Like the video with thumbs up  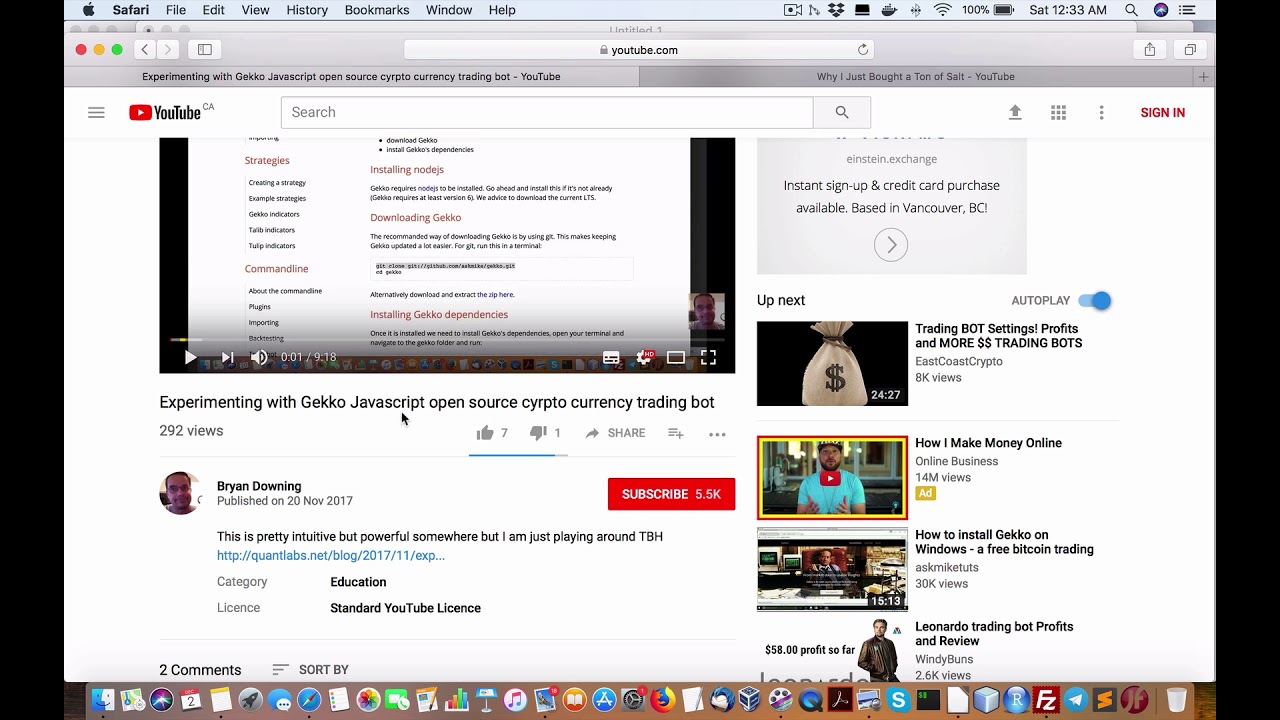(485, 433)
